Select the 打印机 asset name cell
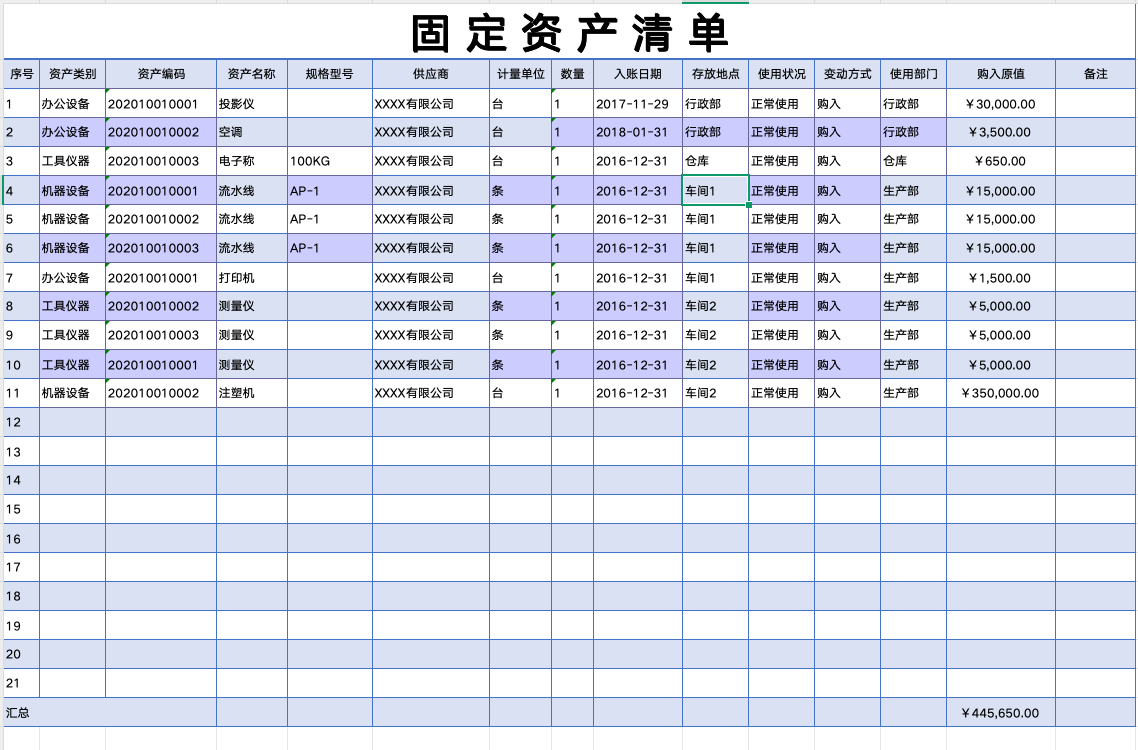Image resolution: width=1138 pixels, height=750 pixels. tap(252, 277)
